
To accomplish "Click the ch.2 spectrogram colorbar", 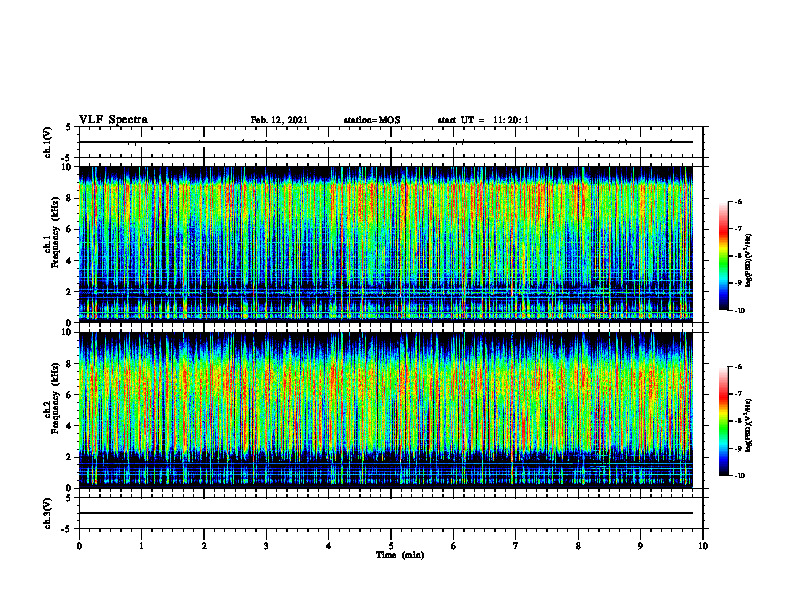I will [x=724, y=421].
